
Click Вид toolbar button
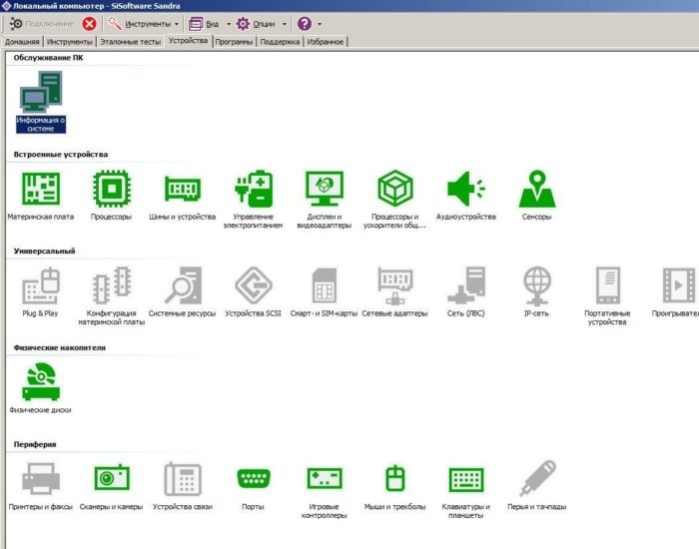[x=205, y=24]
